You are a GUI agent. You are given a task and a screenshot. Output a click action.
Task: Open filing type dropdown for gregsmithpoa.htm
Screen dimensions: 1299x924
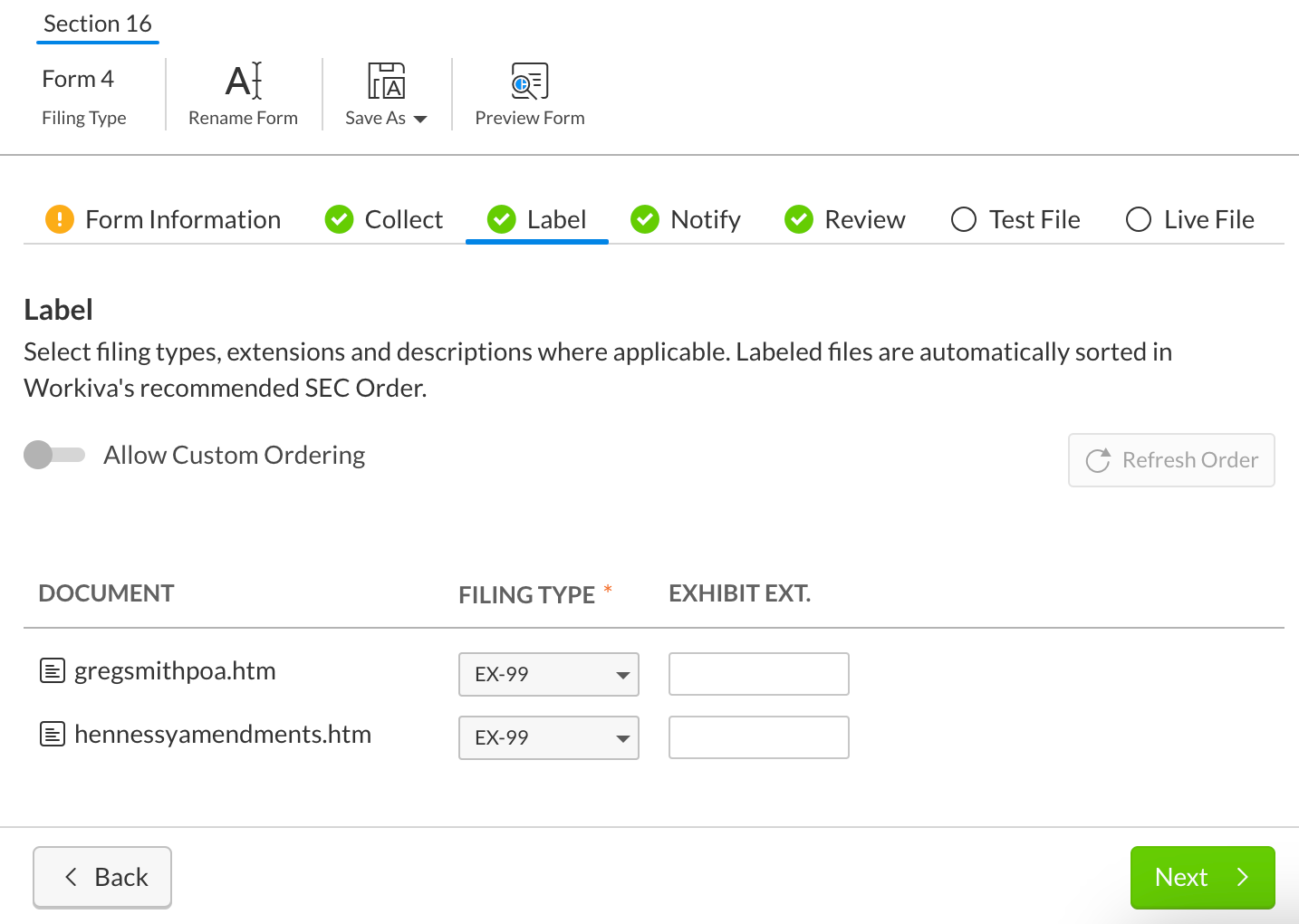coord(549,675)
